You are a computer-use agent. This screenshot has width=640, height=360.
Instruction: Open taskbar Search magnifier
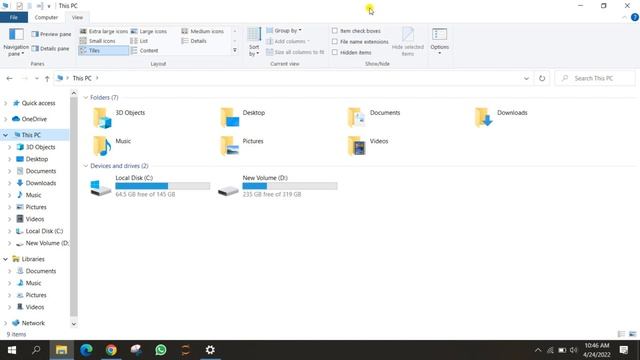(36, 350)
